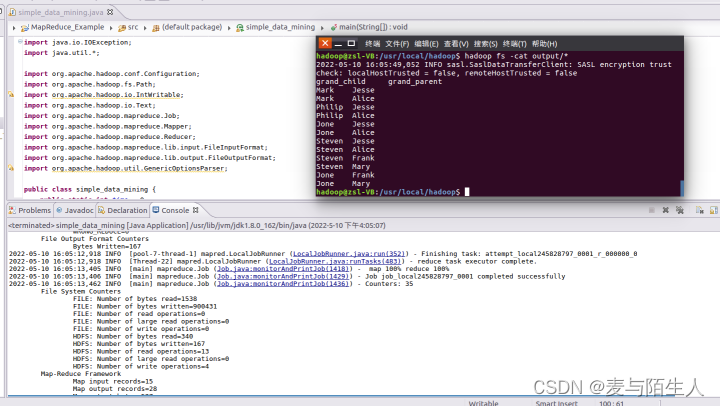Viewport: 720px width, 407px height.
Task: Close the terminal window with orange X
Action: coord(325,43)
